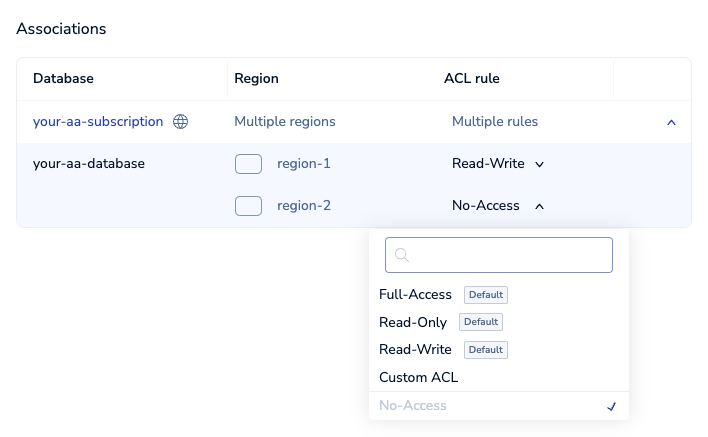Click the Multiple rules summary text
This screenshot has height=437, width=708.
pos(495,122)
